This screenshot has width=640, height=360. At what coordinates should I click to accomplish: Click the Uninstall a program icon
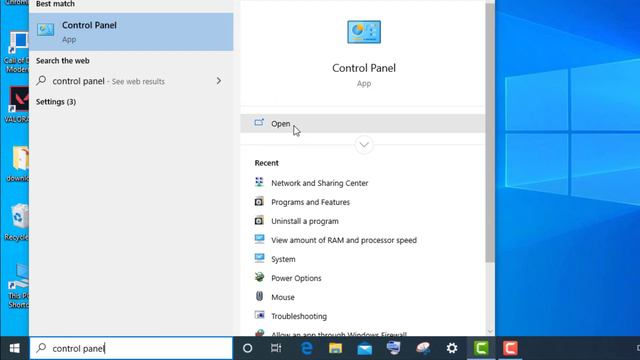(x=259, y=220)
